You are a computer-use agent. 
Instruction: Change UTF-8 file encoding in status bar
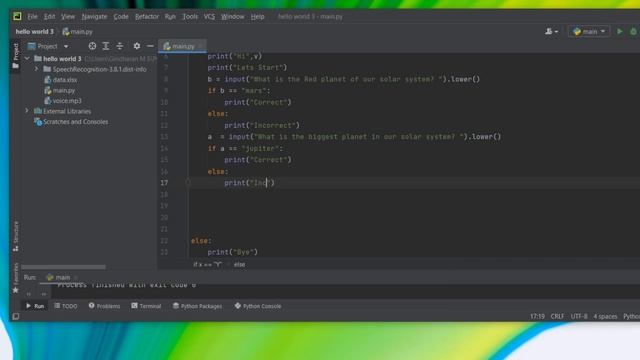pyautogui.click(x=579, y=316)
